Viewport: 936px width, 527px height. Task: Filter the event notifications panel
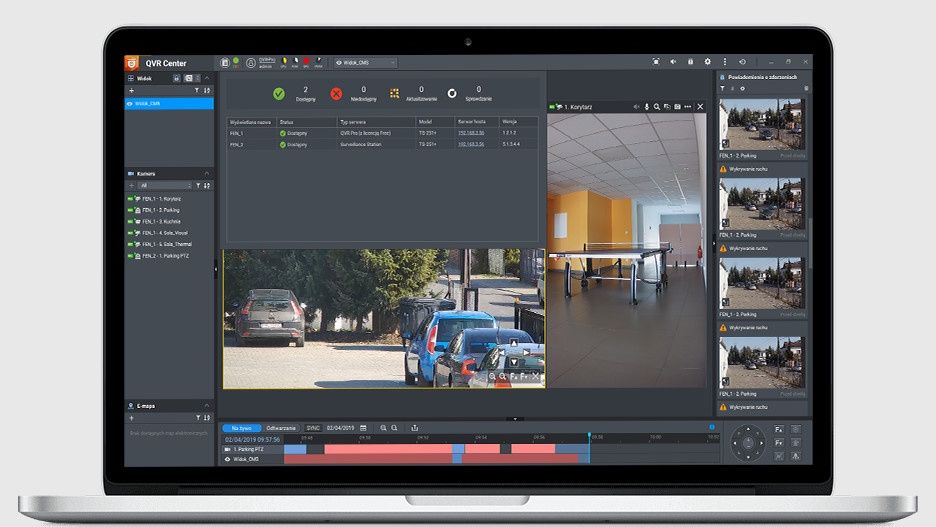click(722, 88)
